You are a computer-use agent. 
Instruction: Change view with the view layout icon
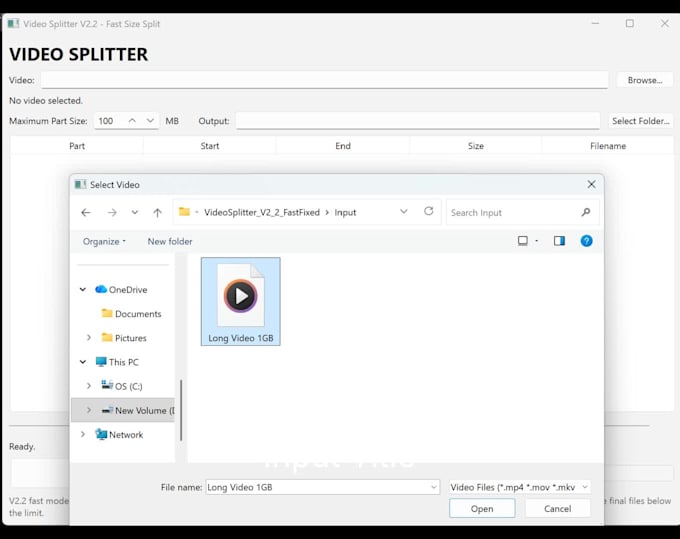click(523, 241)
